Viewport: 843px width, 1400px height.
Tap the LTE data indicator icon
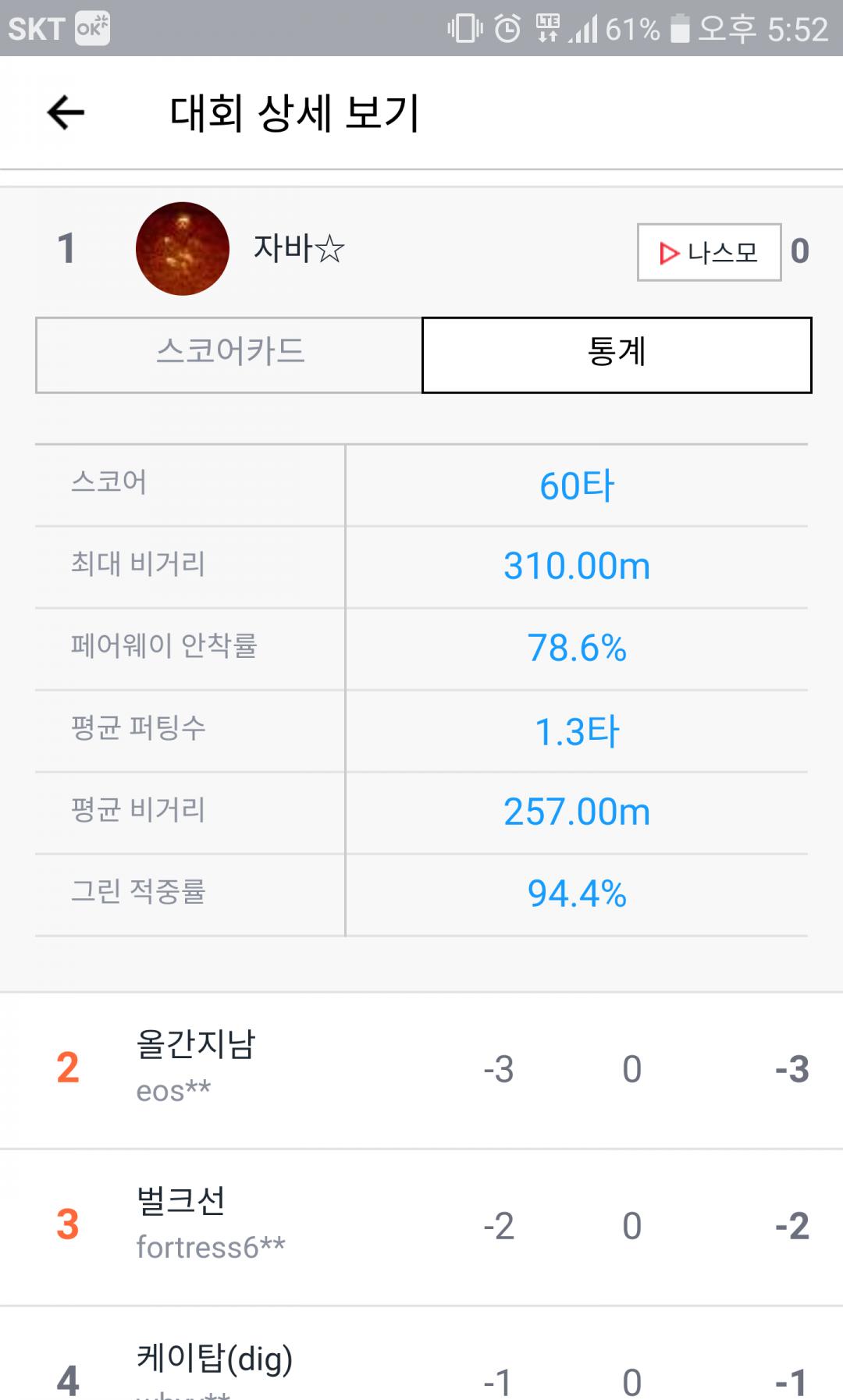click(x=547, y=30)
